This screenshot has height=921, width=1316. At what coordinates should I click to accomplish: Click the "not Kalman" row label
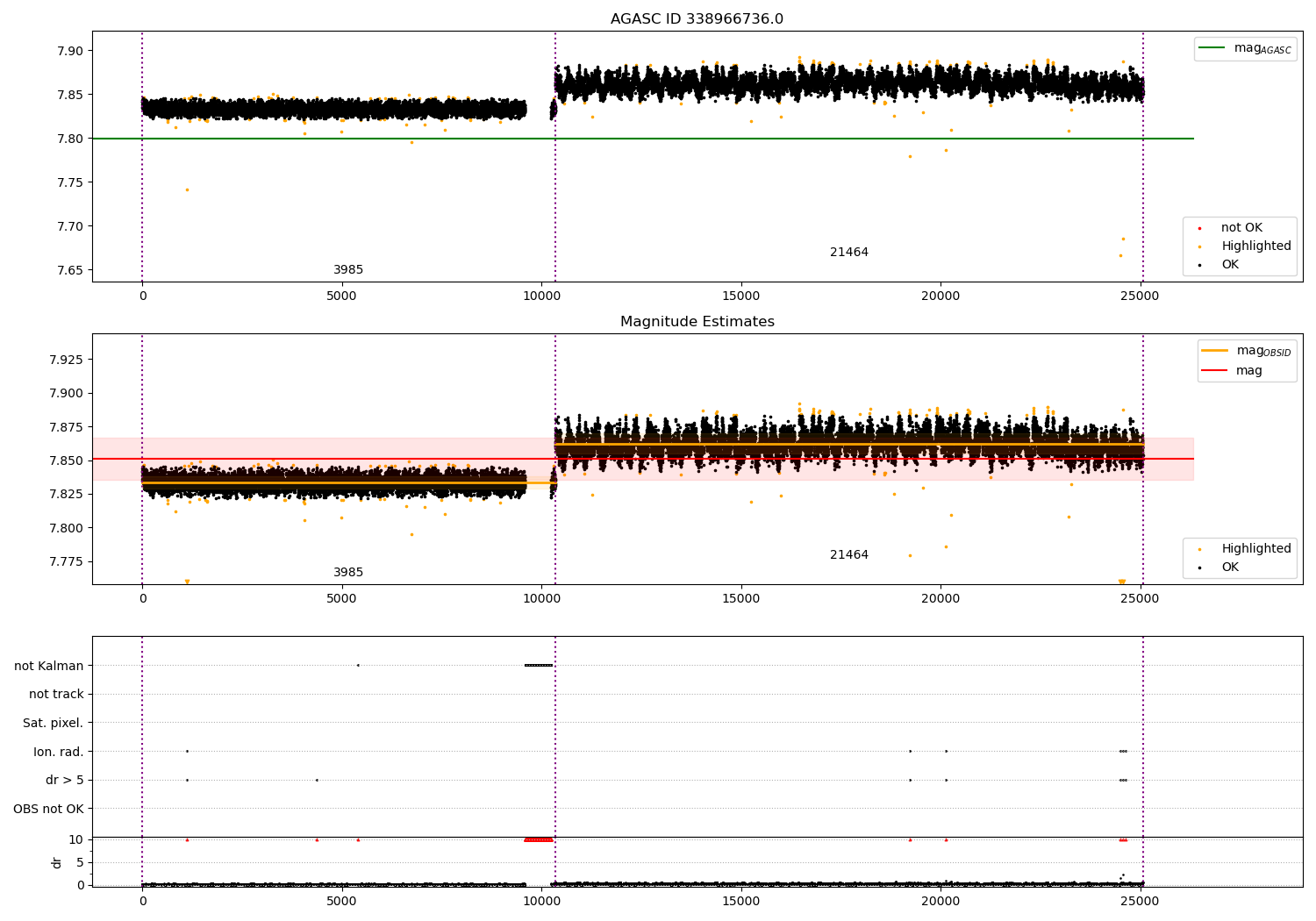[x=49, y=666]
